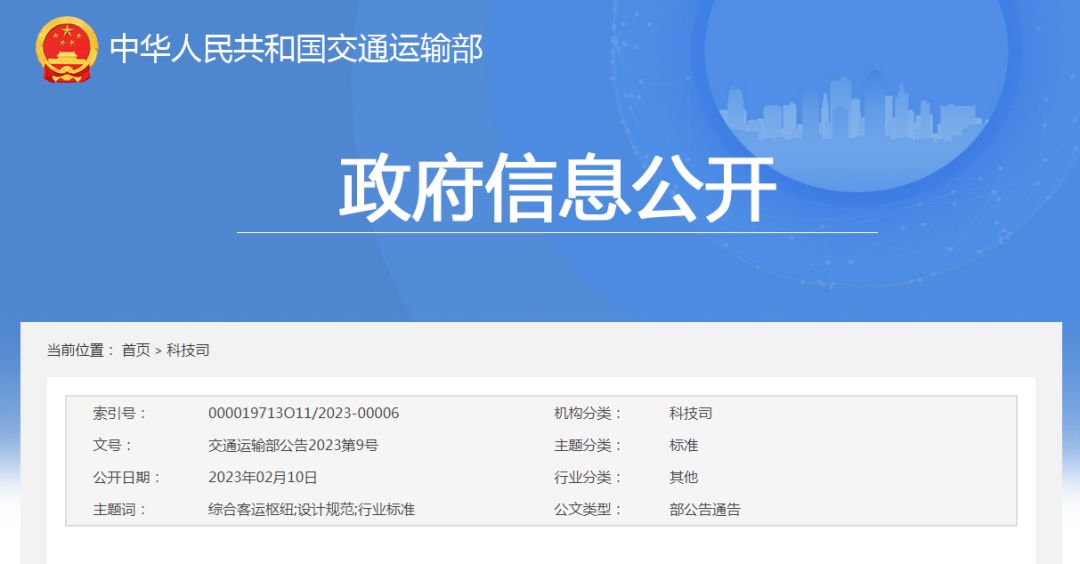
Task: Click the 中华人民共和国交通运输部 site title
Action: [x=295, y=49]
